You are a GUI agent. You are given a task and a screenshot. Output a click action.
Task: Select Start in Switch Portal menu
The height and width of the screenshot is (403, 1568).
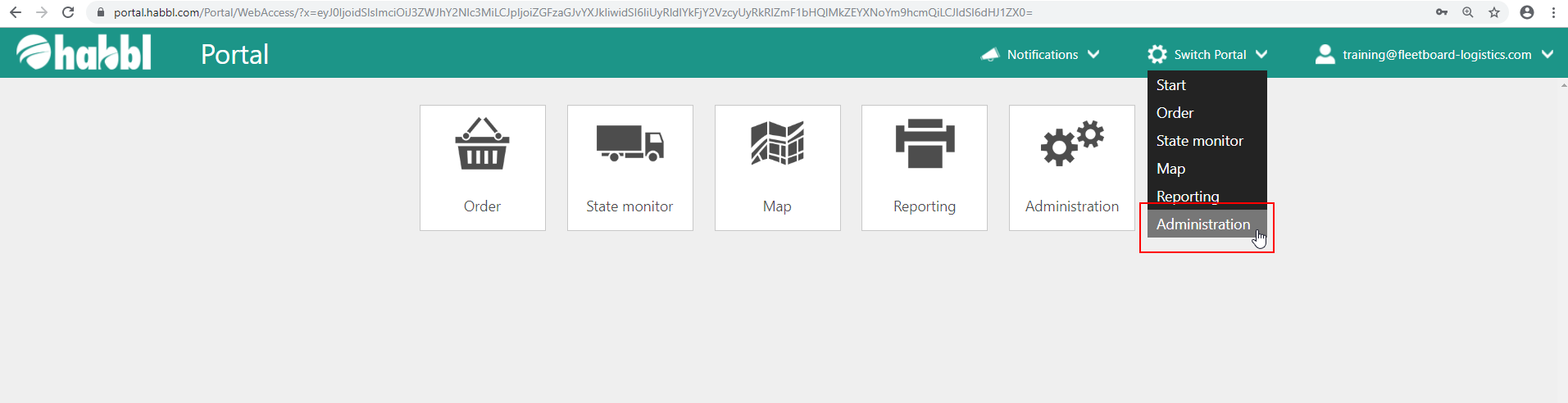pyautogui.click(x=1170, y=85)
